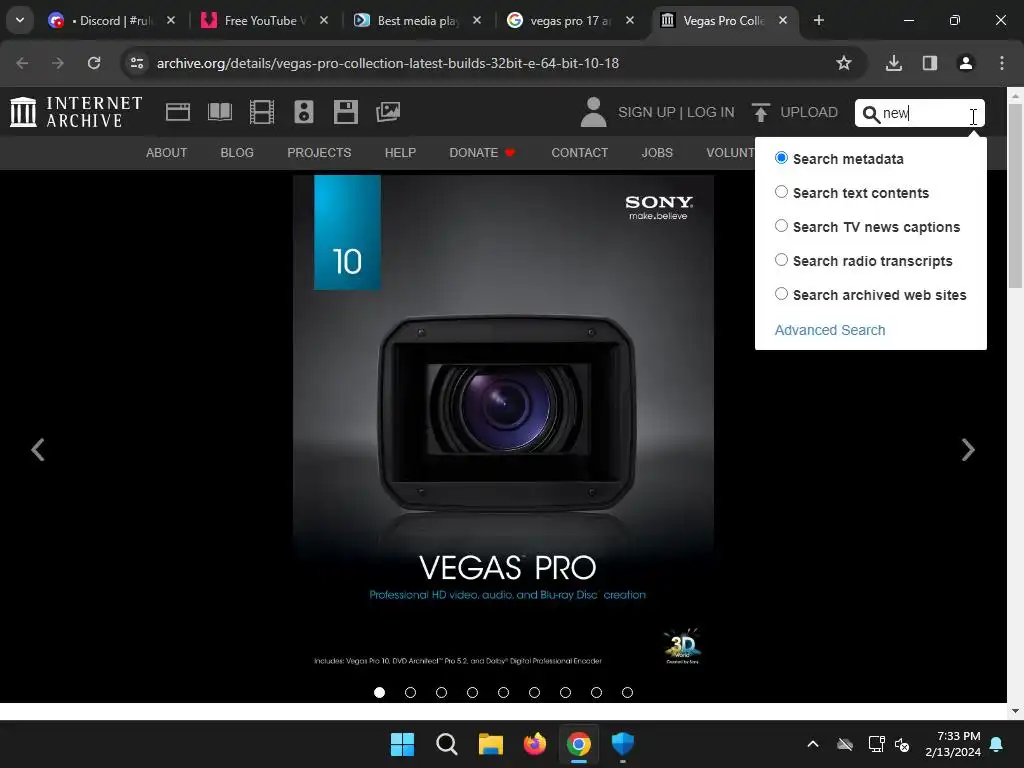Switch to Best media player tab
This screenshot has width=1024, height=768.
point(417,20)
